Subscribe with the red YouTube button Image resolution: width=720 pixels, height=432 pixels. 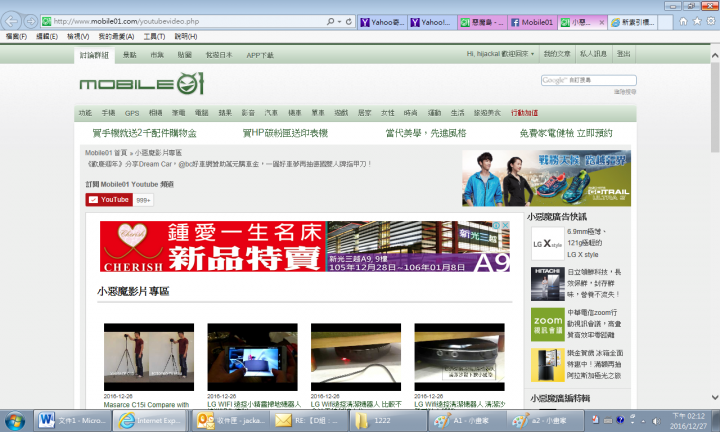[109, 200]
